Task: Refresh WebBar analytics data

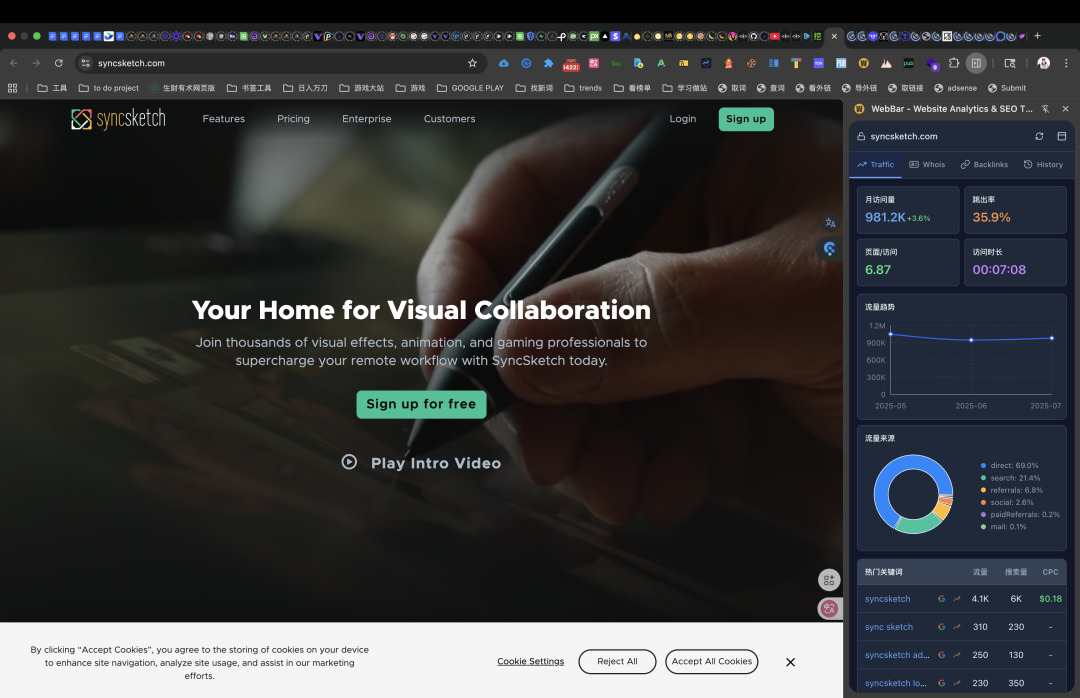Action: (1039, 136)
